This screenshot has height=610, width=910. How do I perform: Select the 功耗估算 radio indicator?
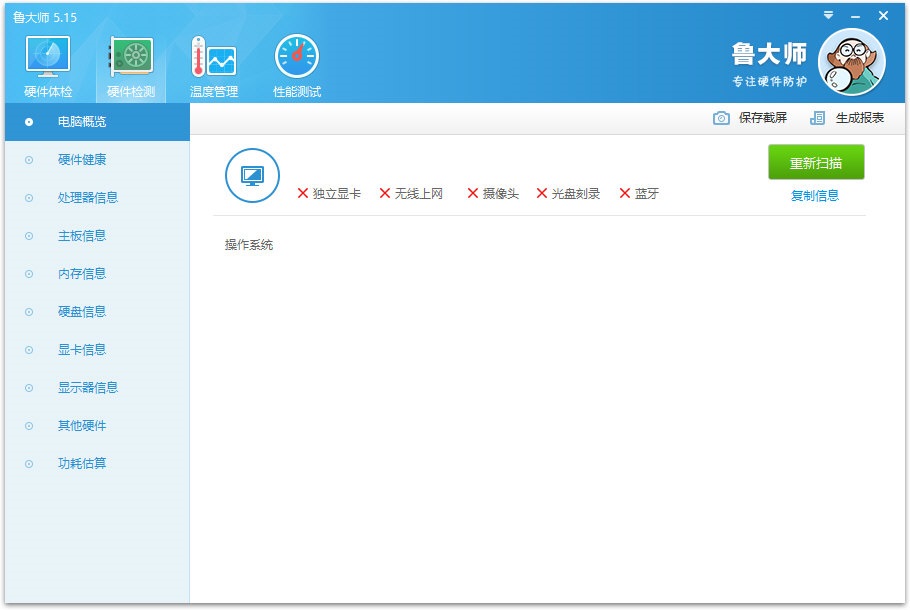pyautogui.click(x=29, y=464)
